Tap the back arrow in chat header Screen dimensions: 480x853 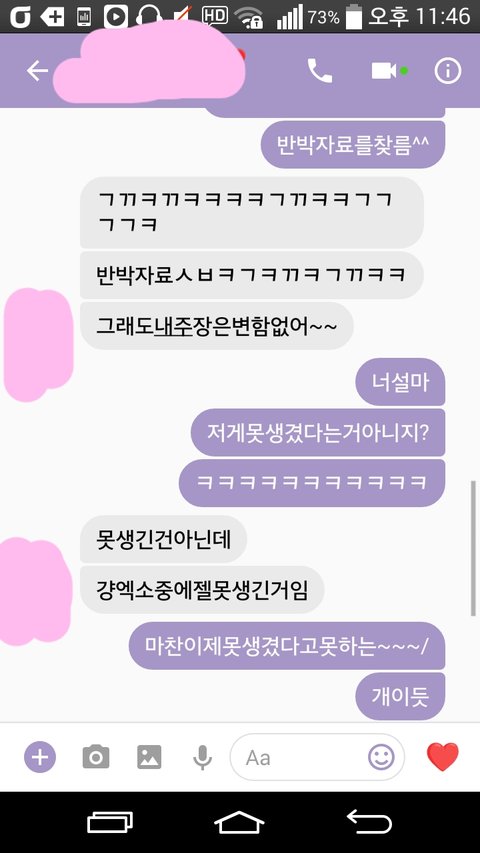(37, 71)
